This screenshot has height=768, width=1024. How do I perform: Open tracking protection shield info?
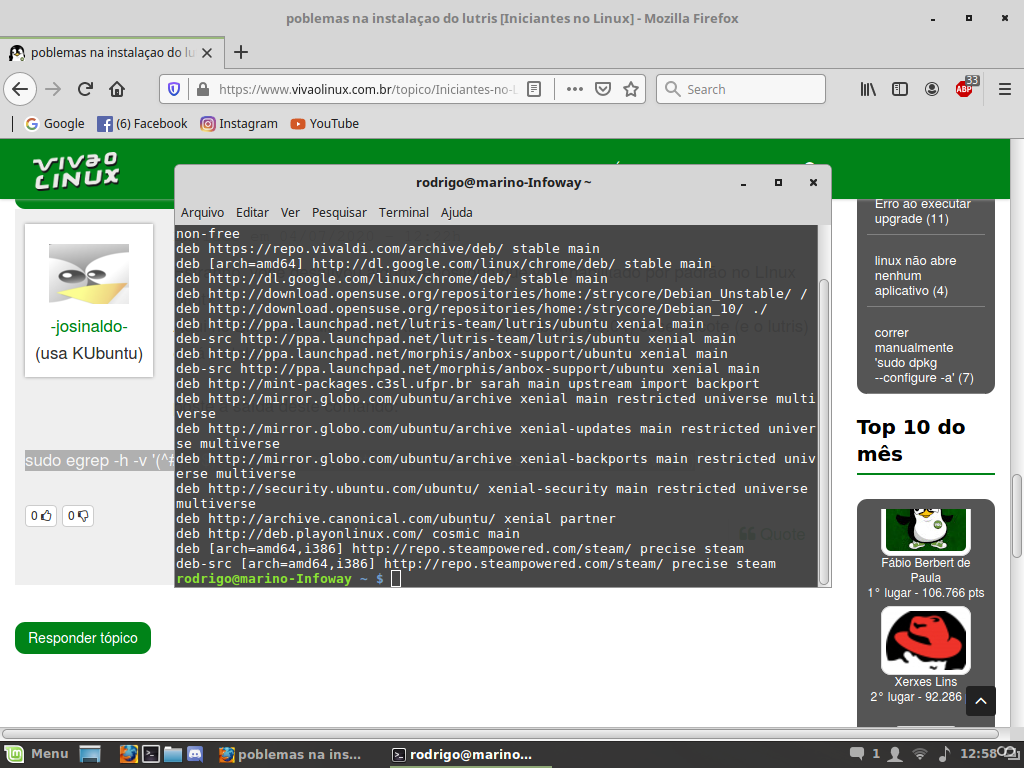174,89
